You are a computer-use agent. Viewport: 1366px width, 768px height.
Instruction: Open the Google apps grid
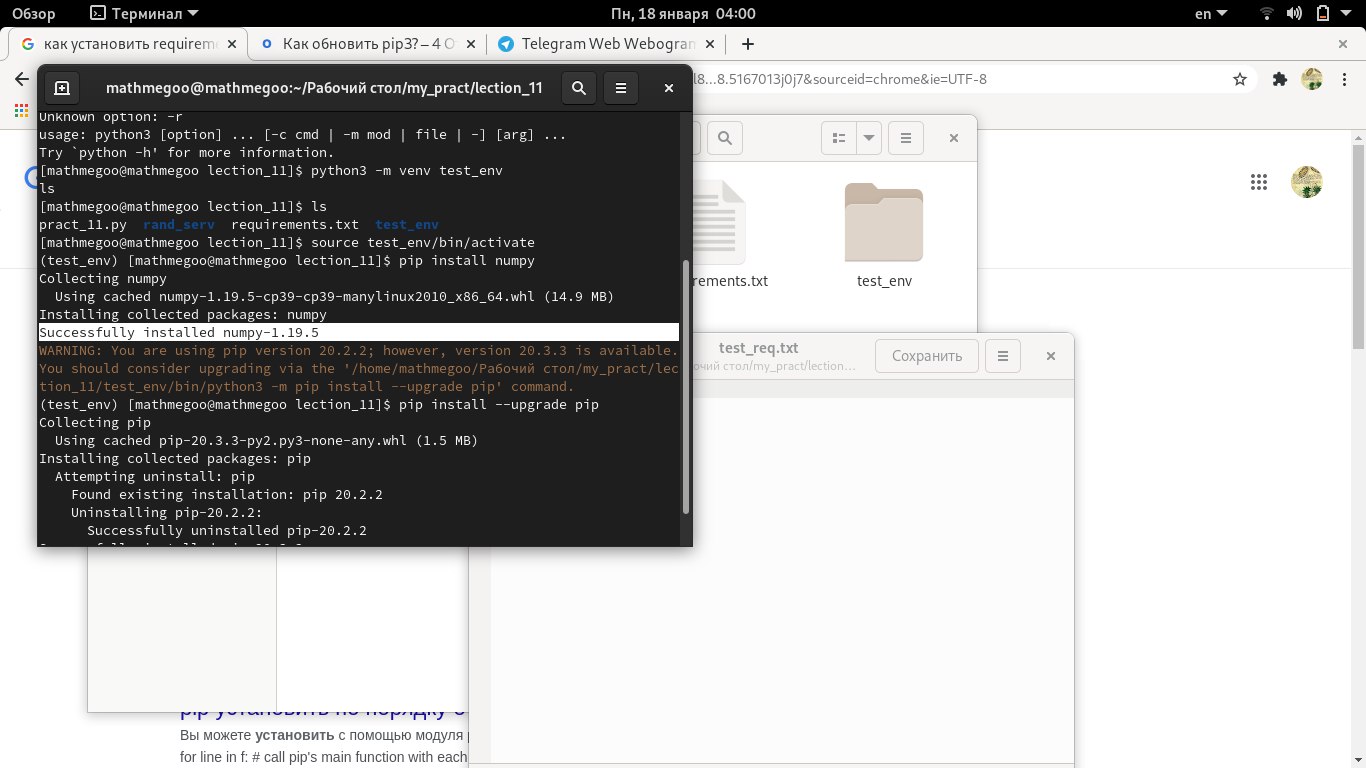(x=1259, y=182)
